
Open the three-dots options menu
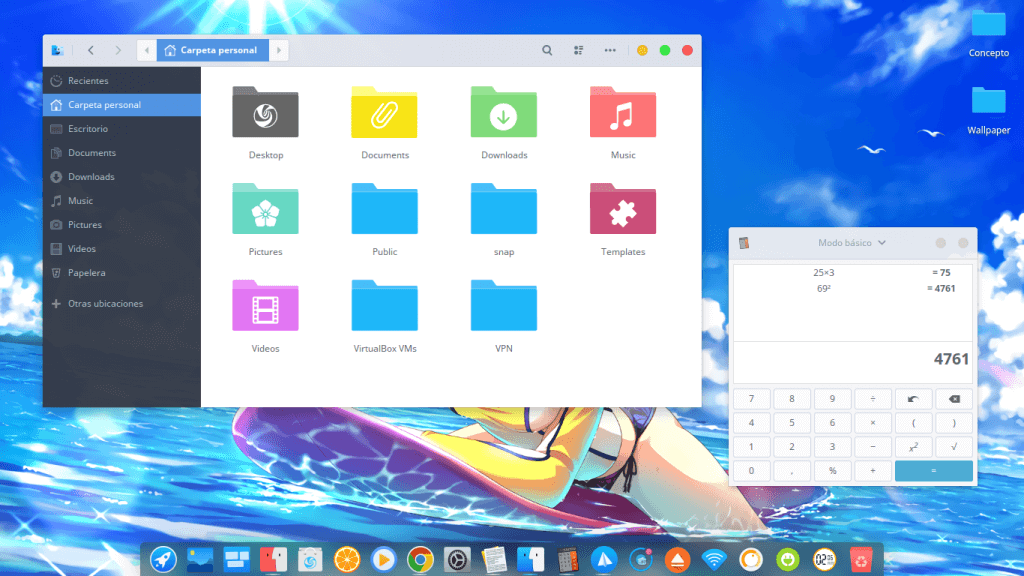tap(610, 50)
